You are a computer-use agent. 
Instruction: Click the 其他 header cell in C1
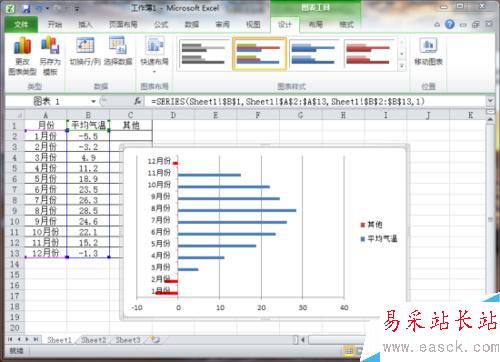(x=131, y=125)
